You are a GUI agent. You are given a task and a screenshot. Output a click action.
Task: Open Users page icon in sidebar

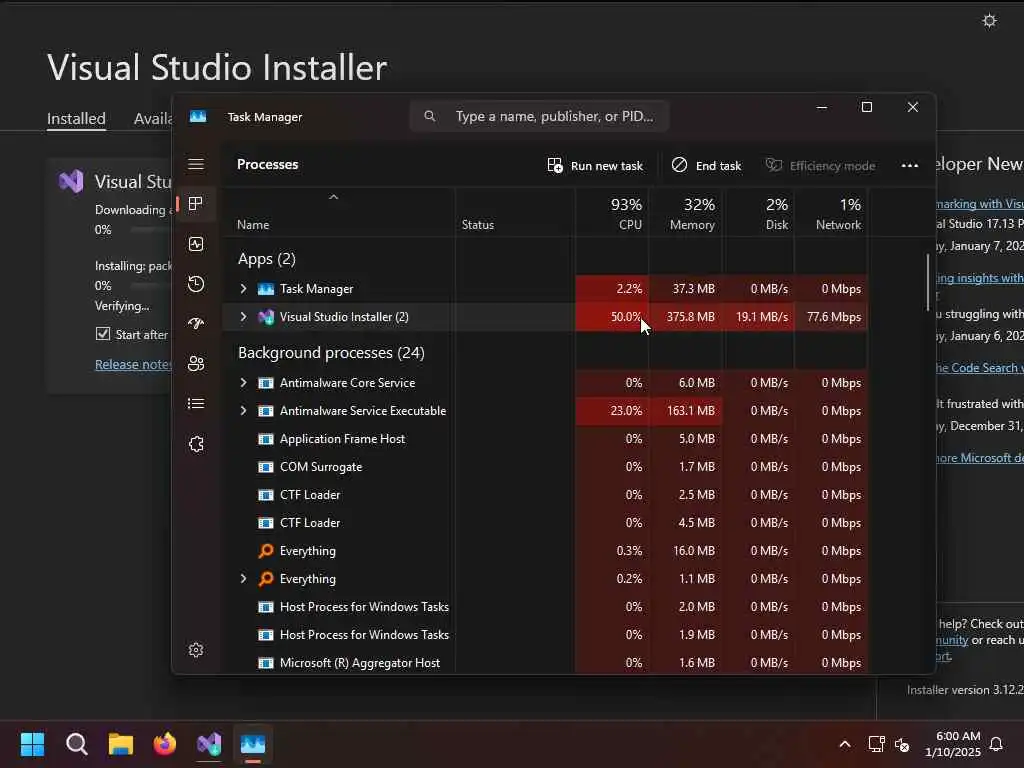196,364
